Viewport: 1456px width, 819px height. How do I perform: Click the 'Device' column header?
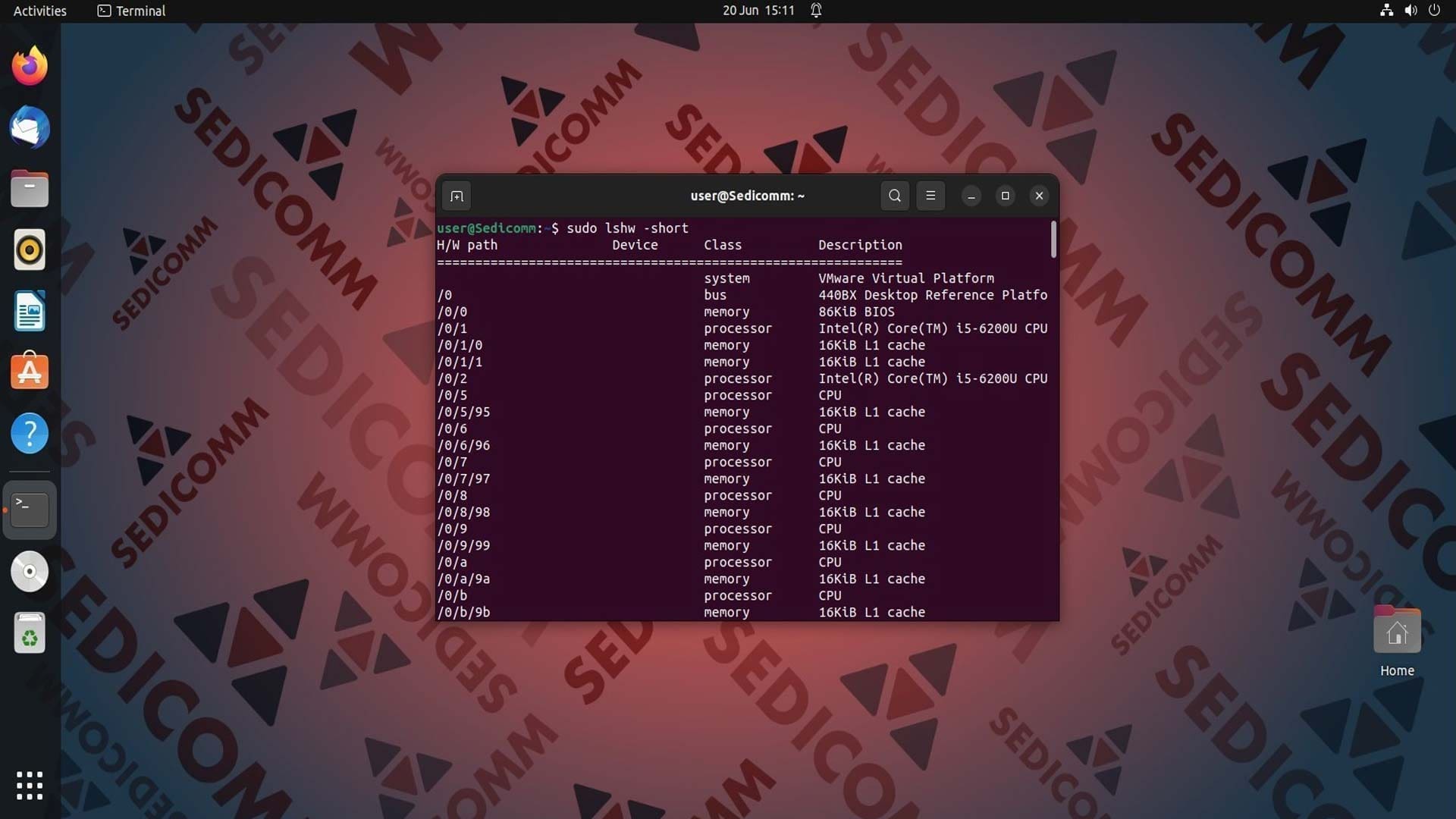635,245
